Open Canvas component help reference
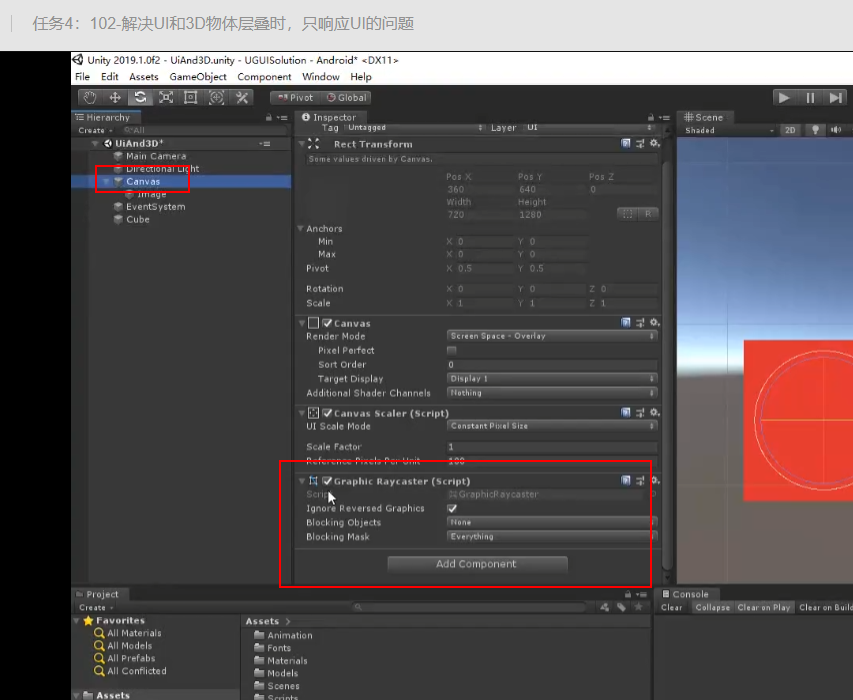The image size is (853, 700). tap(626, 323)
